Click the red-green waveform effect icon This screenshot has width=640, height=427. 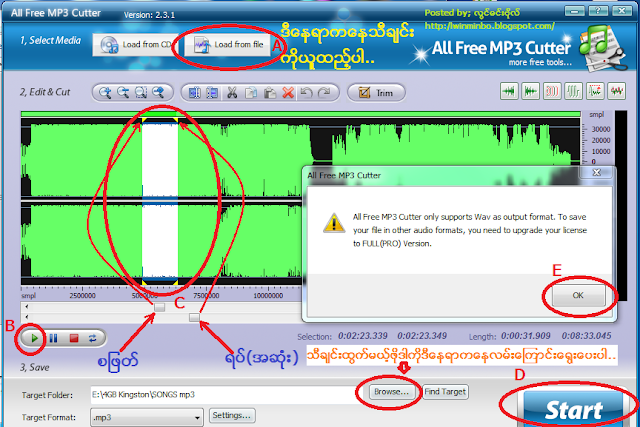tap(616, 91)
